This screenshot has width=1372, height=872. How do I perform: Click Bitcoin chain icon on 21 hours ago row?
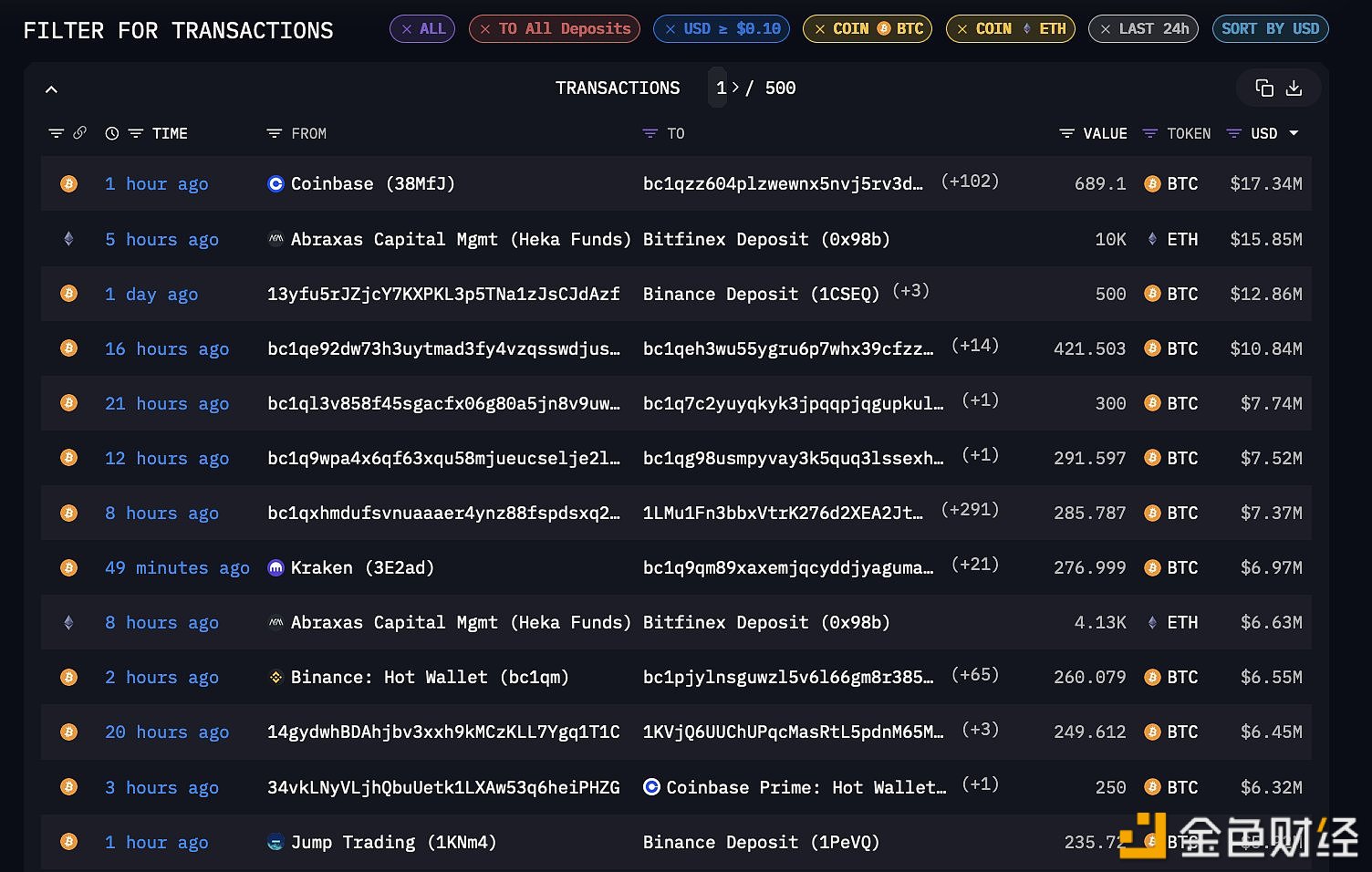point(68,403)
